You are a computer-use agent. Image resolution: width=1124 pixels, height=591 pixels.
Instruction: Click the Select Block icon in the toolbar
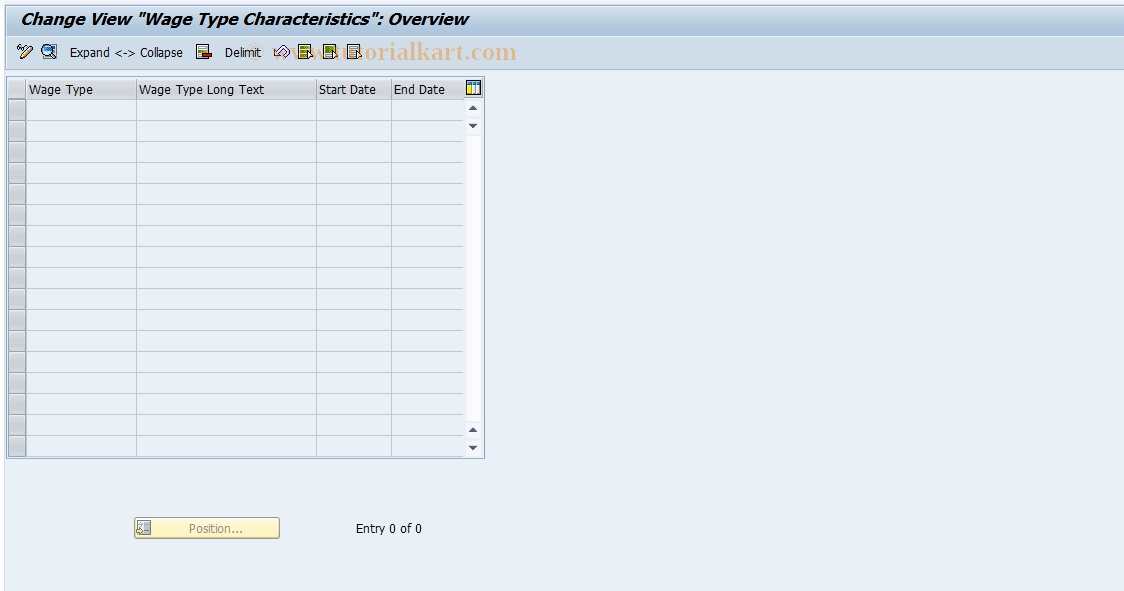330,52
